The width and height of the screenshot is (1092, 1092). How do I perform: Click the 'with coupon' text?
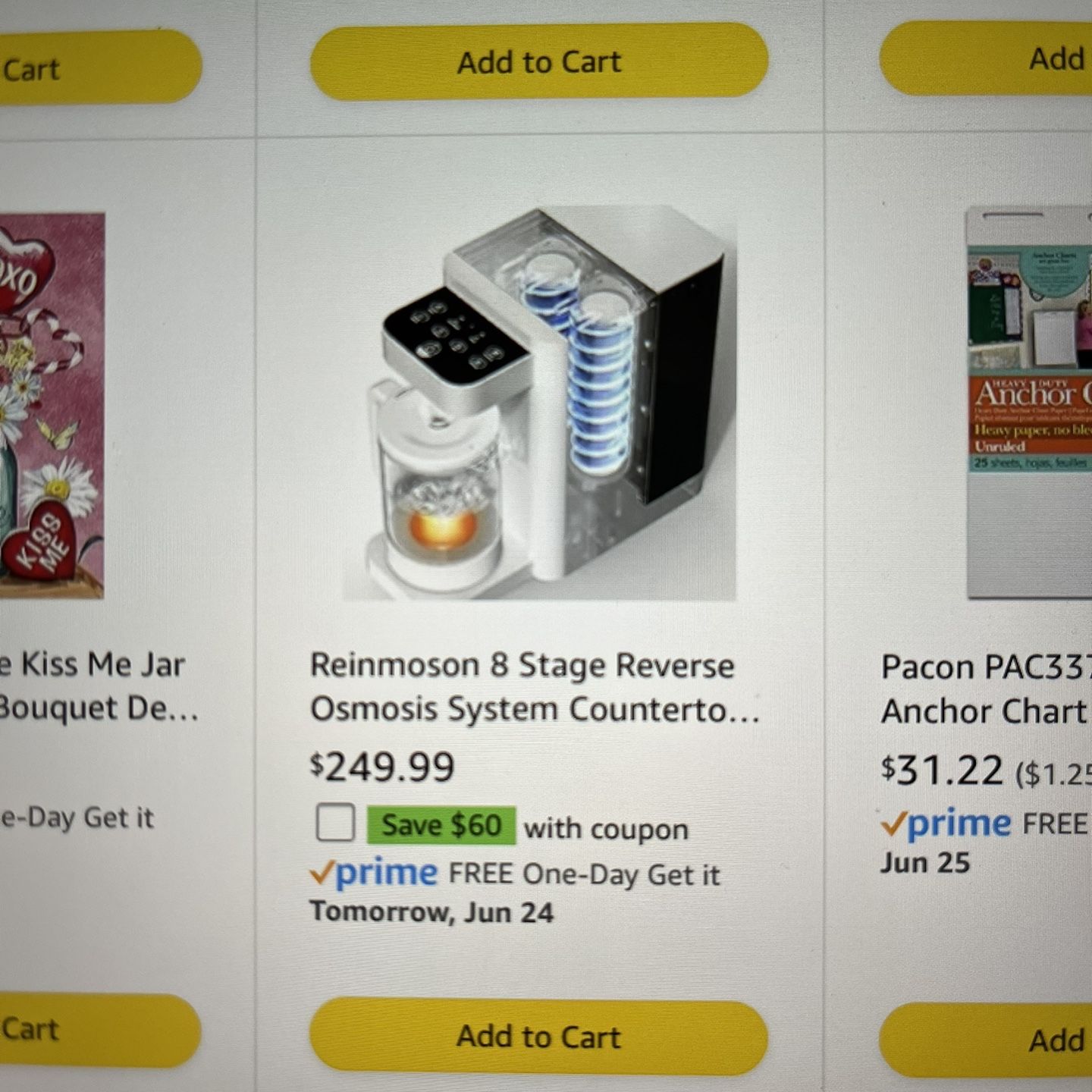pyautogui.click(x=606, y=829)
